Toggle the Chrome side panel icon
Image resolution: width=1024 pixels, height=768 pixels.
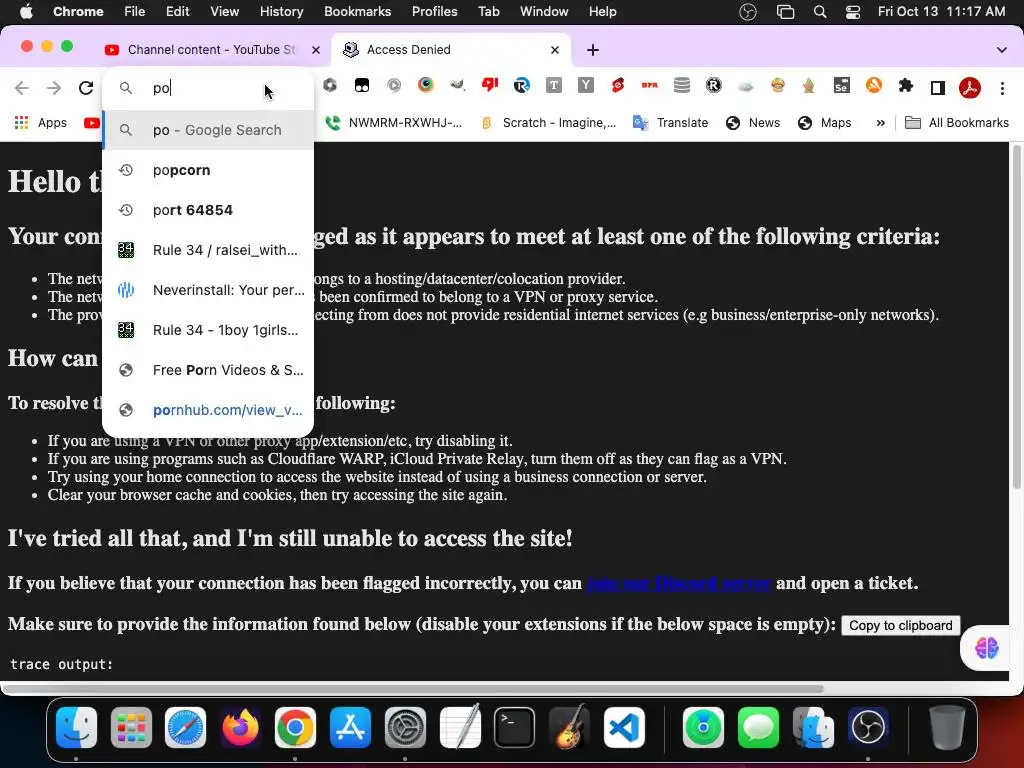pyautogui.click(x=938, y=88)
